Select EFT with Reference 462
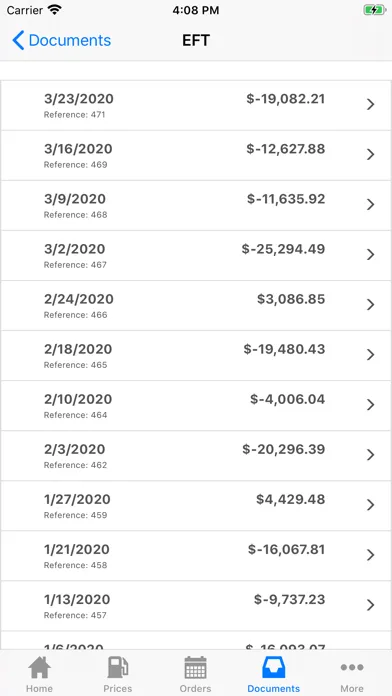The image size is (392, 696). click(196, 455)
